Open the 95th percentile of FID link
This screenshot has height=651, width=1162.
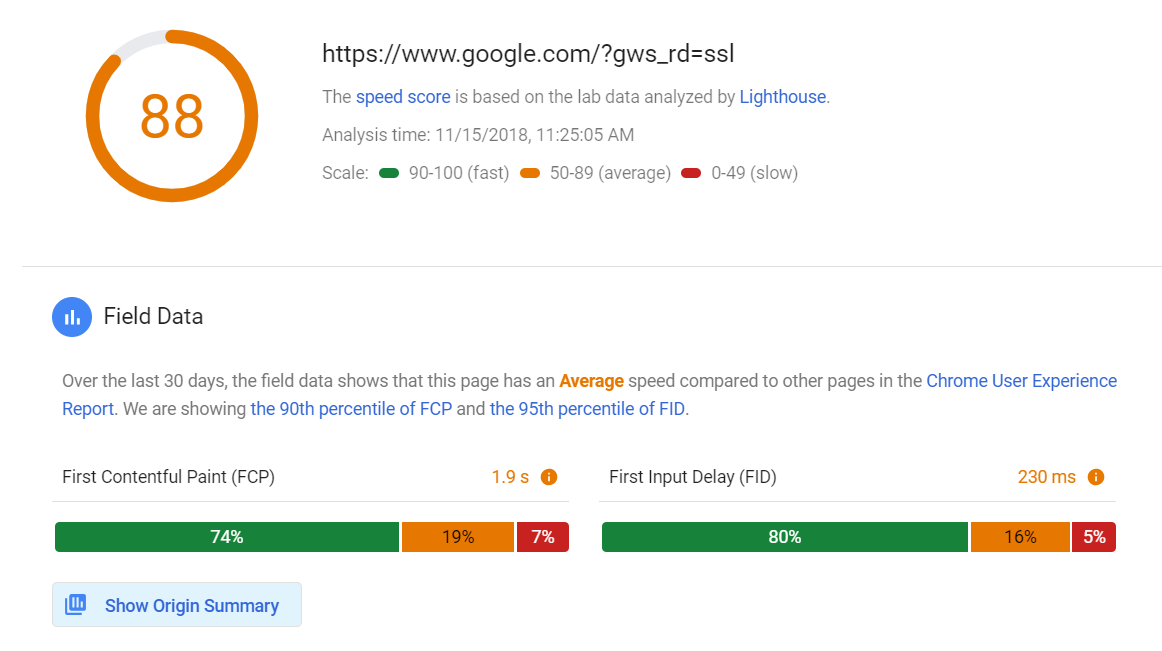click(587, 408)
